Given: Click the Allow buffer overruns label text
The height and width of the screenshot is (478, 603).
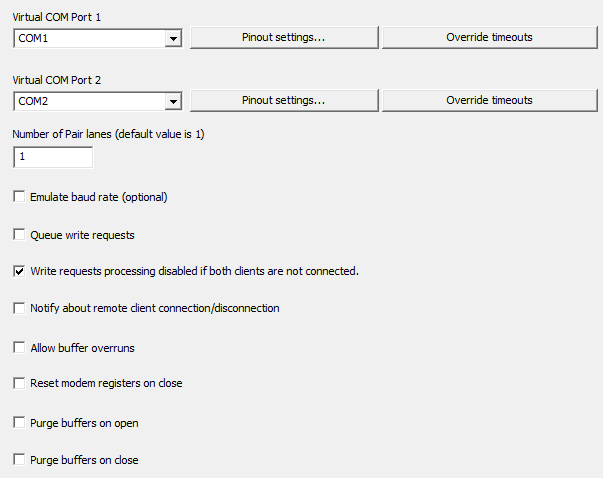Looking at the screenshot, I should tap(82, 348).
